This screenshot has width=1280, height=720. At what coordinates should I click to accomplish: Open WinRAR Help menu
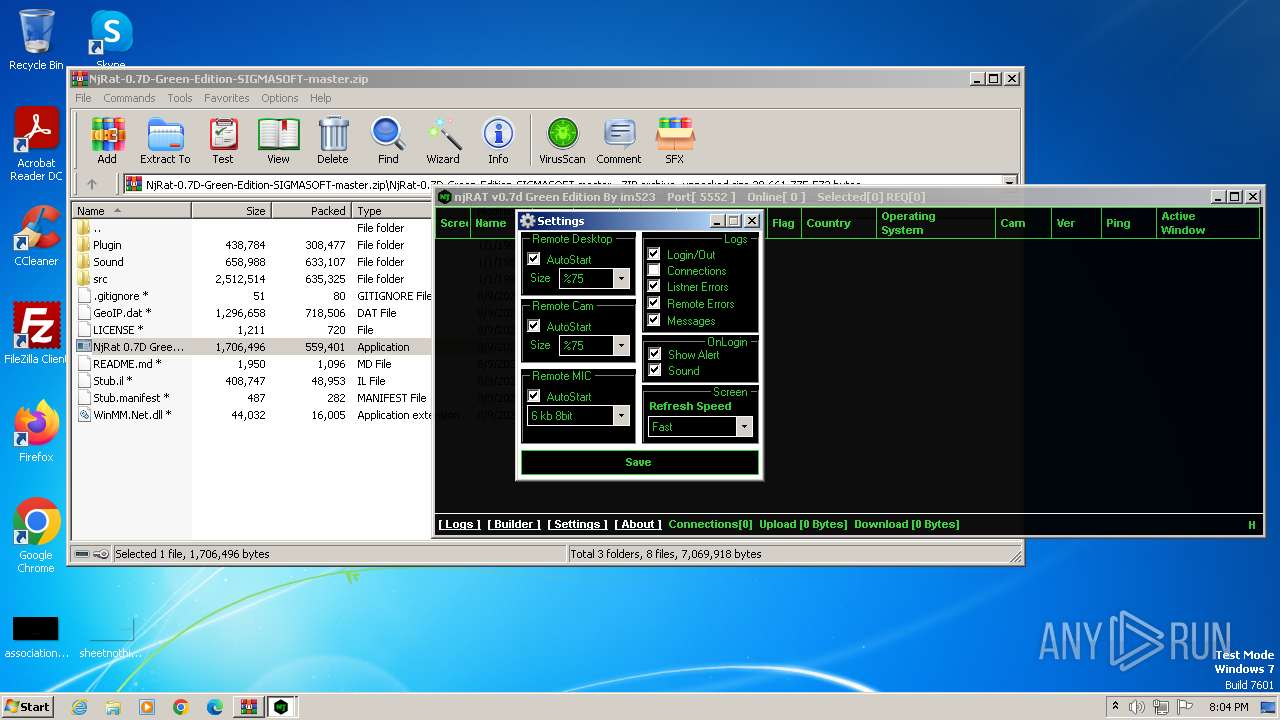pyautogui.click(x=320, y=98)
